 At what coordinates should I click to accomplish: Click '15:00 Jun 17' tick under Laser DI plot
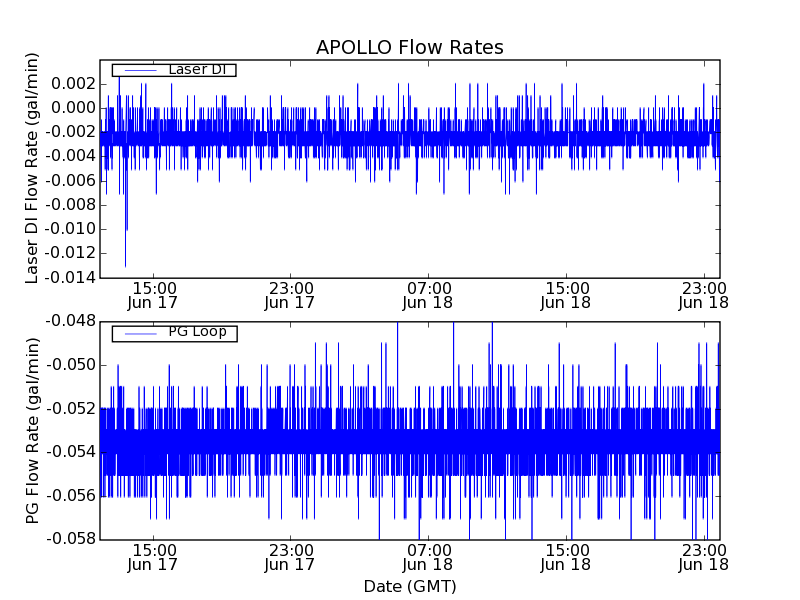click(153, 296)
